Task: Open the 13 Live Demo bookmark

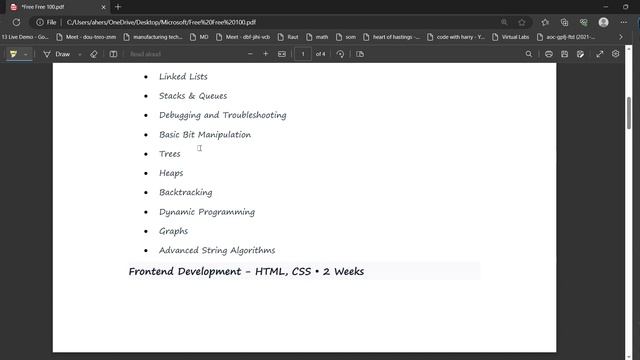Action: point(25,37)
